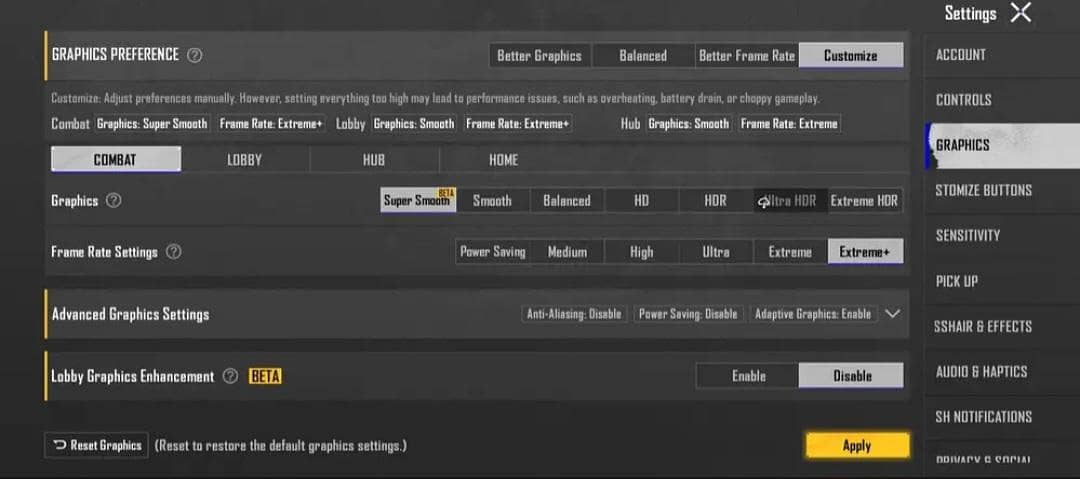Switch to the HUB tab
1080x479 pixels.
pyautogui.click(x=374, y=160)
